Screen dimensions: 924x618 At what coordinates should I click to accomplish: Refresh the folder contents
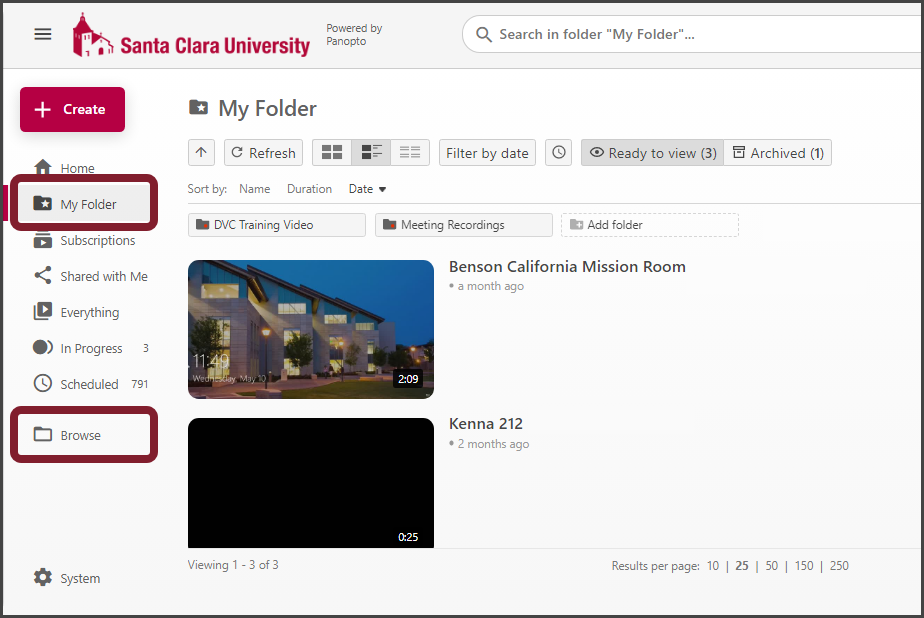click(263, 152)
